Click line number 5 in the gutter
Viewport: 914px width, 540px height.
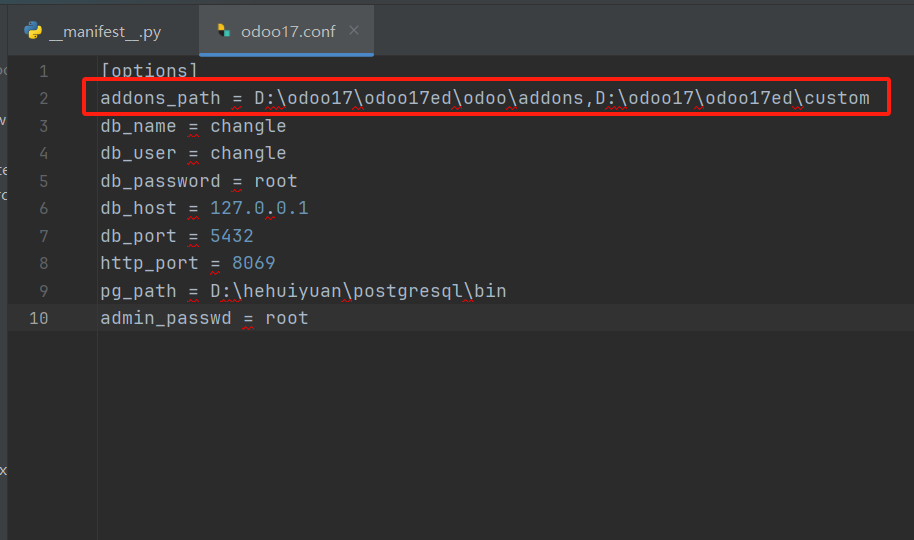point(44,181)
